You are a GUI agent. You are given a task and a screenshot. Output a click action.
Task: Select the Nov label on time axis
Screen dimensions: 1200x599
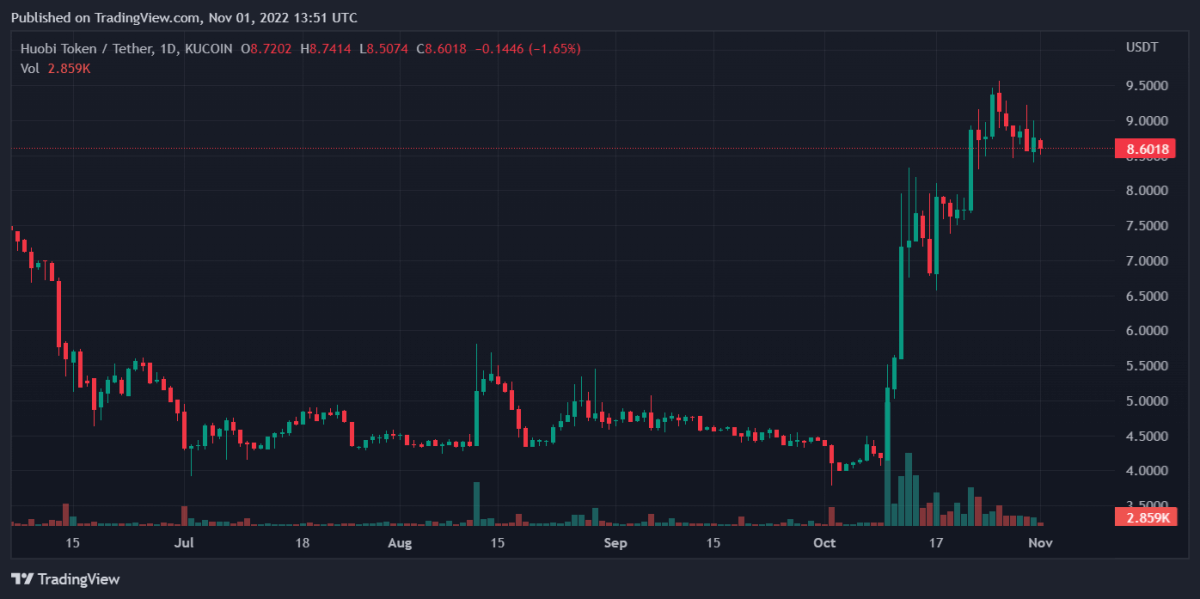[x=1040, y=543]
